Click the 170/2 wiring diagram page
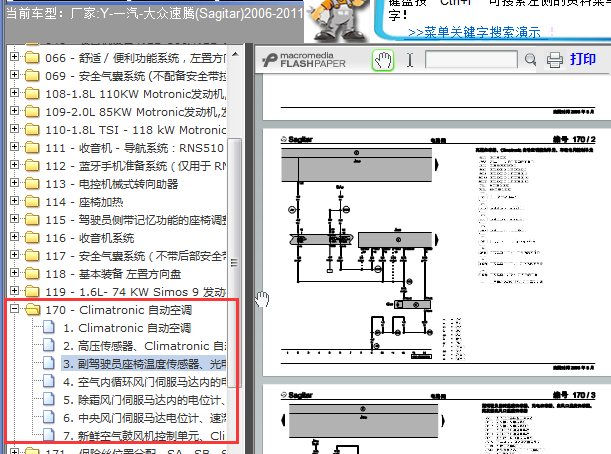 pos(436,253)
